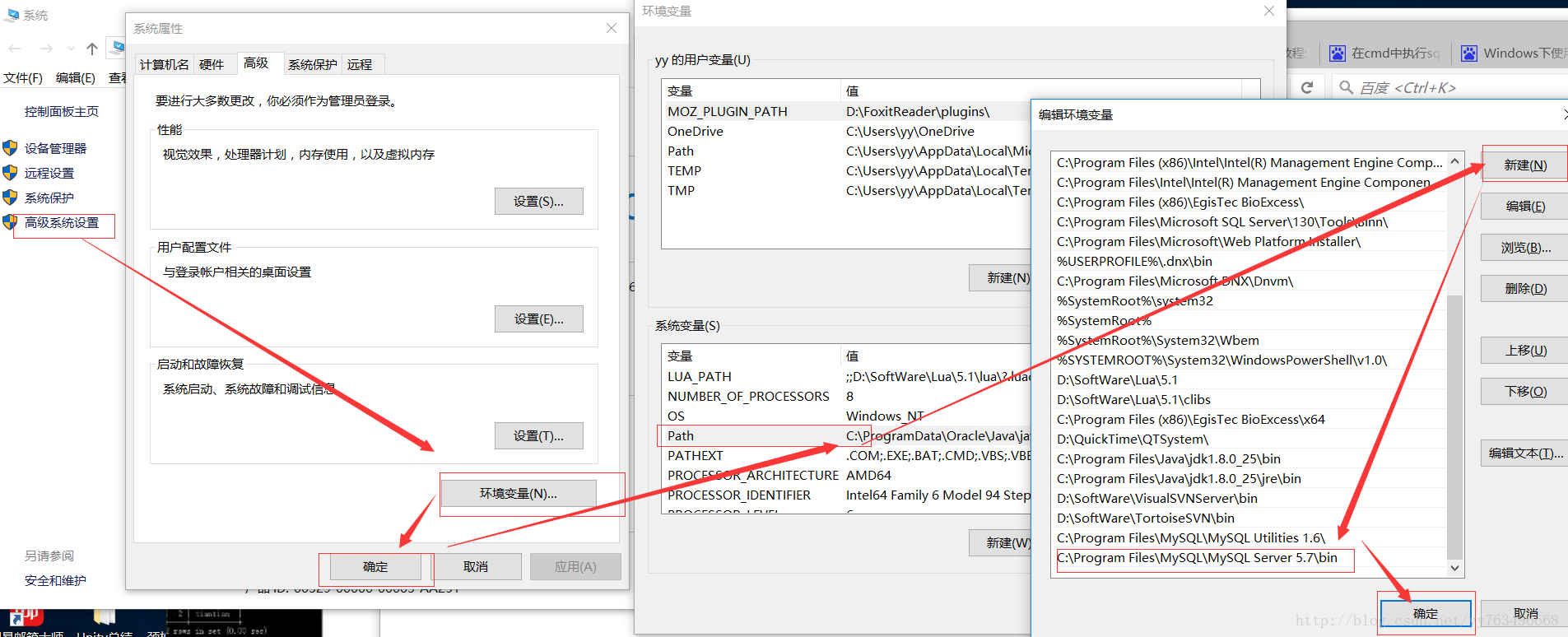Click the search magnifier icon in browser
The height and width of the screenshot is (637, 1568).
pyautogui.click(x=1347, y=87)
